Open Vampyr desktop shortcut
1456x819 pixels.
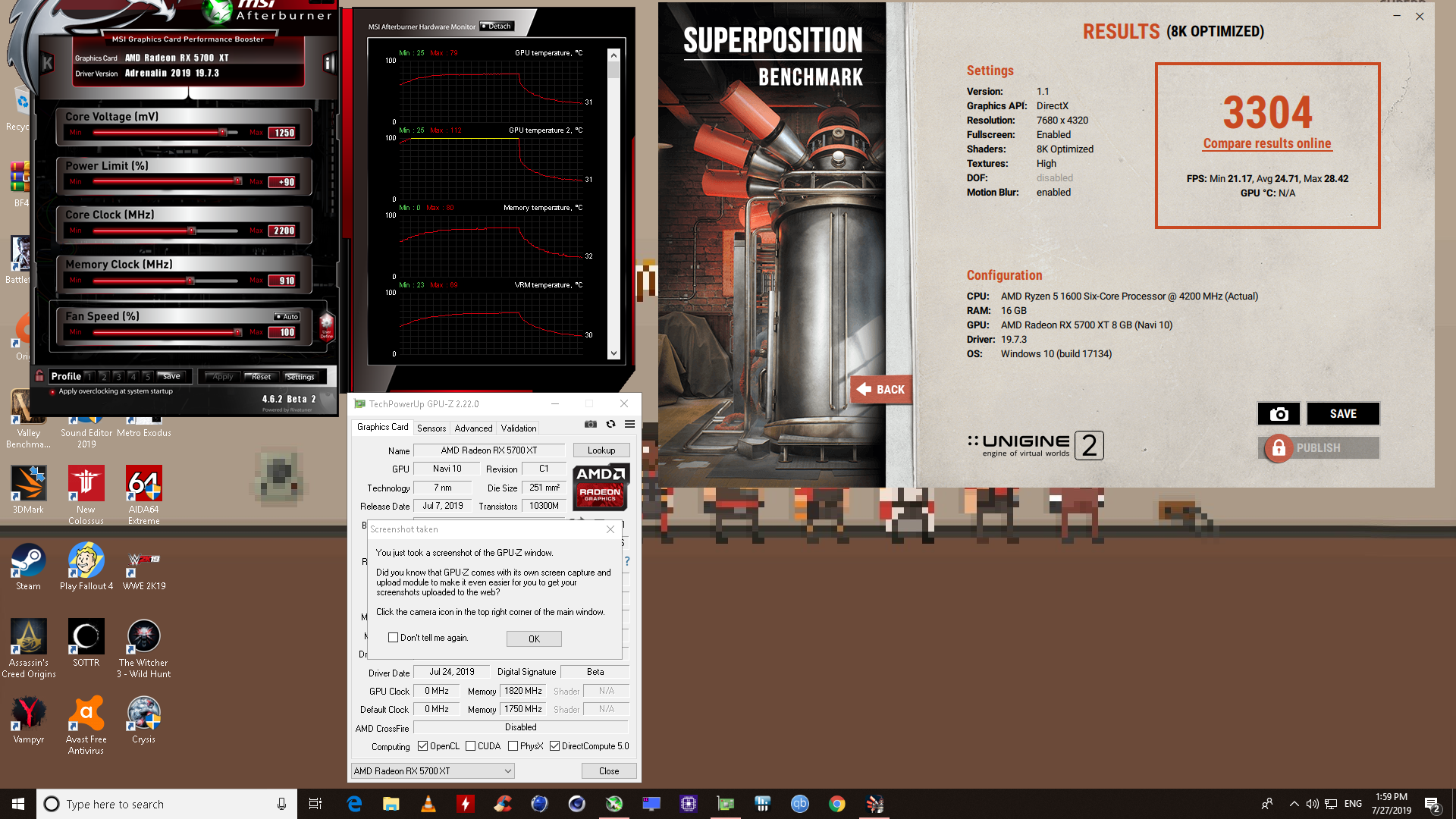point(29,720)
